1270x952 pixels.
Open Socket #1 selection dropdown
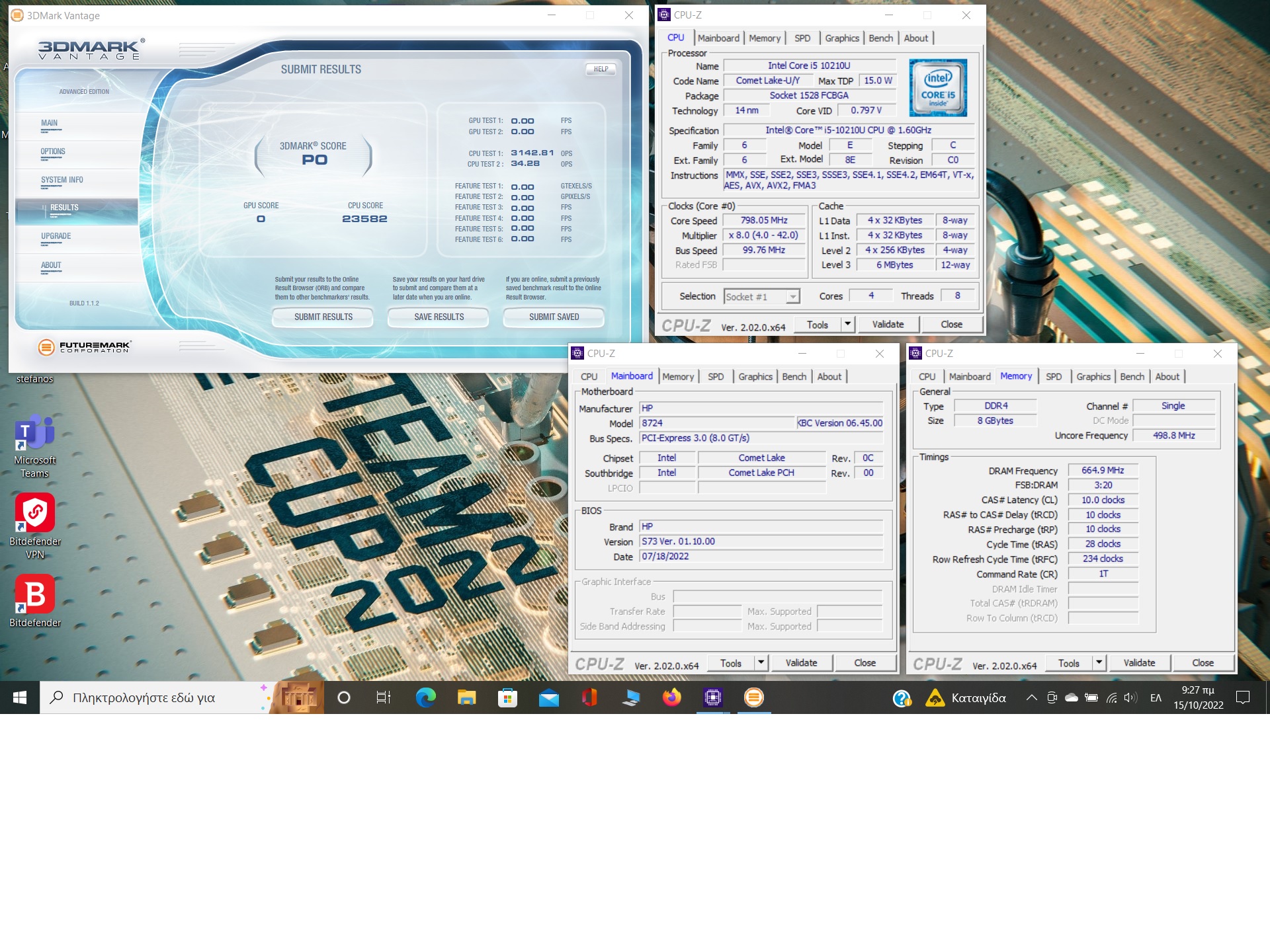pos(762,297)
